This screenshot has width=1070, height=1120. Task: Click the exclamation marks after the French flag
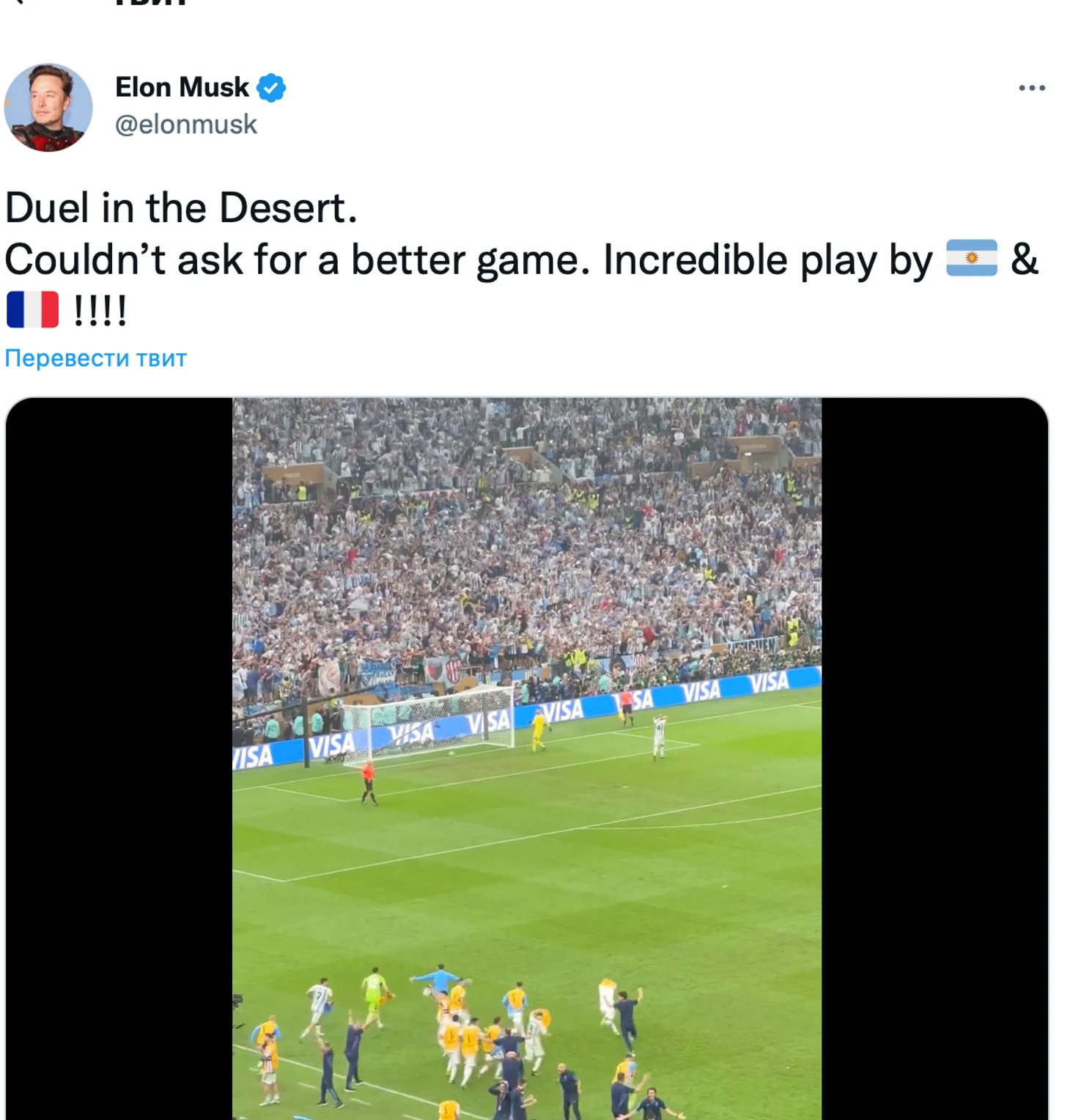(100, 311)
